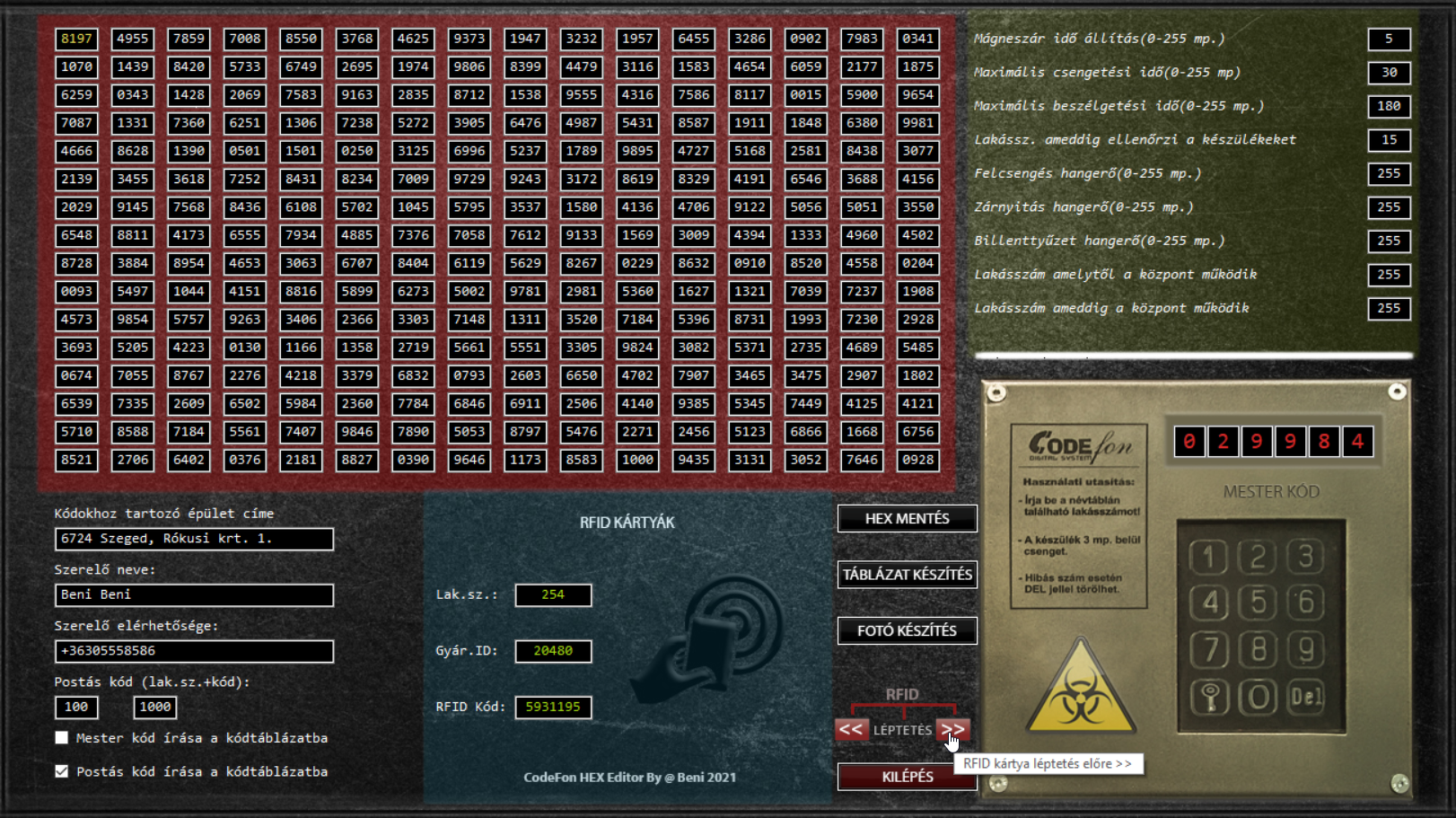Select code cell 0928 in the table

(917, 460)
